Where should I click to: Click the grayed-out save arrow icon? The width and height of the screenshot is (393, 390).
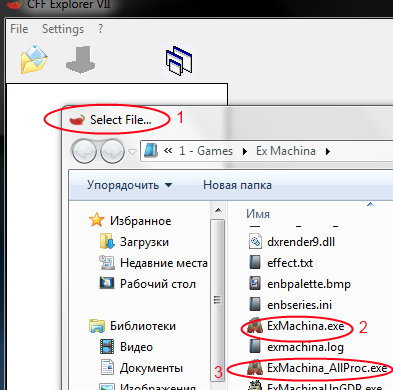(80, 60)
